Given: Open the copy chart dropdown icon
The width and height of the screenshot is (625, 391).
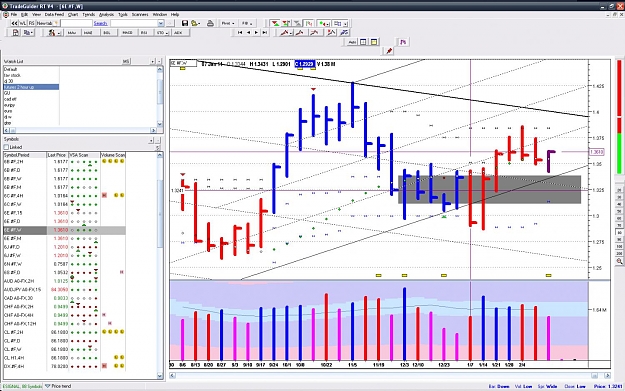Looking at the screenshot, I should click(x=28, y=33).
